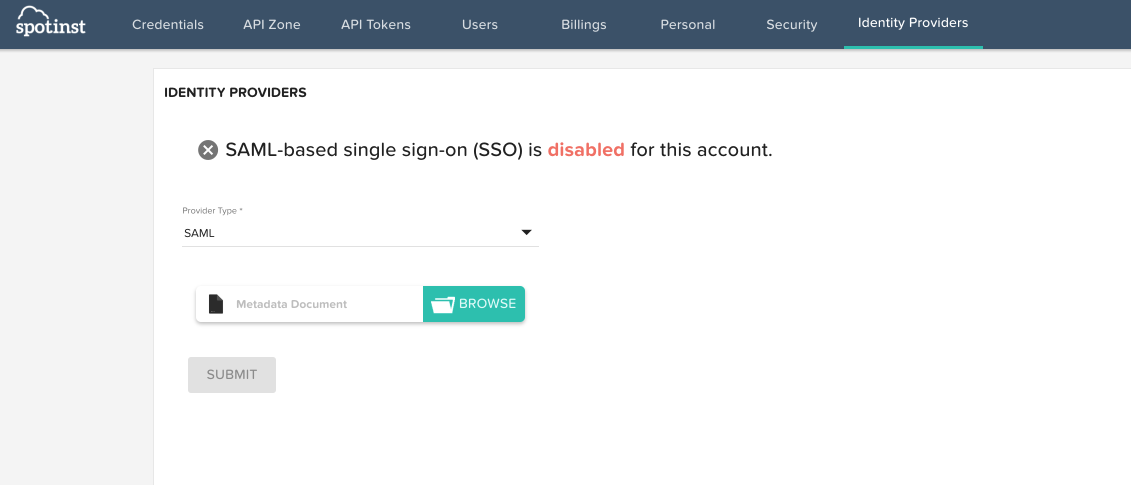Switch to the Security tab
Image resolution: width=1131 pixels, height=485 pixels.
[x=792, y=24]
